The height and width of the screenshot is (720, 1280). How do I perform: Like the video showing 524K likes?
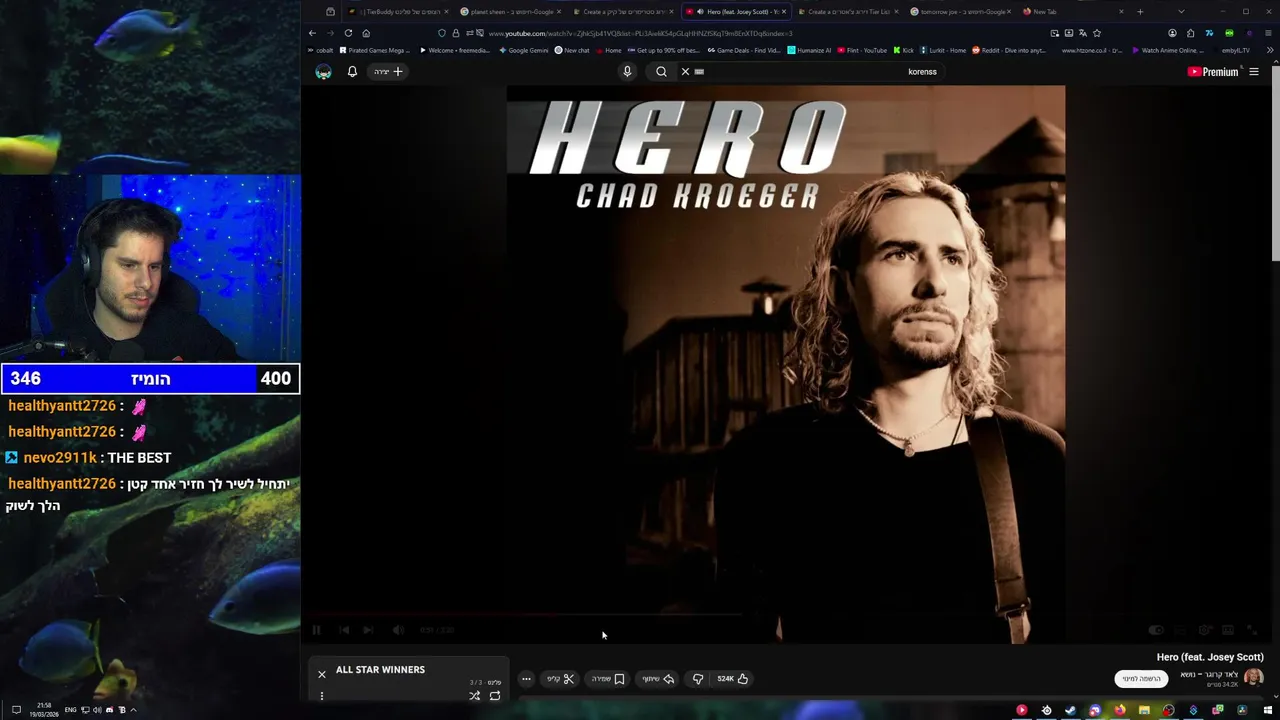pyautogui.click(x=733, y=679)
